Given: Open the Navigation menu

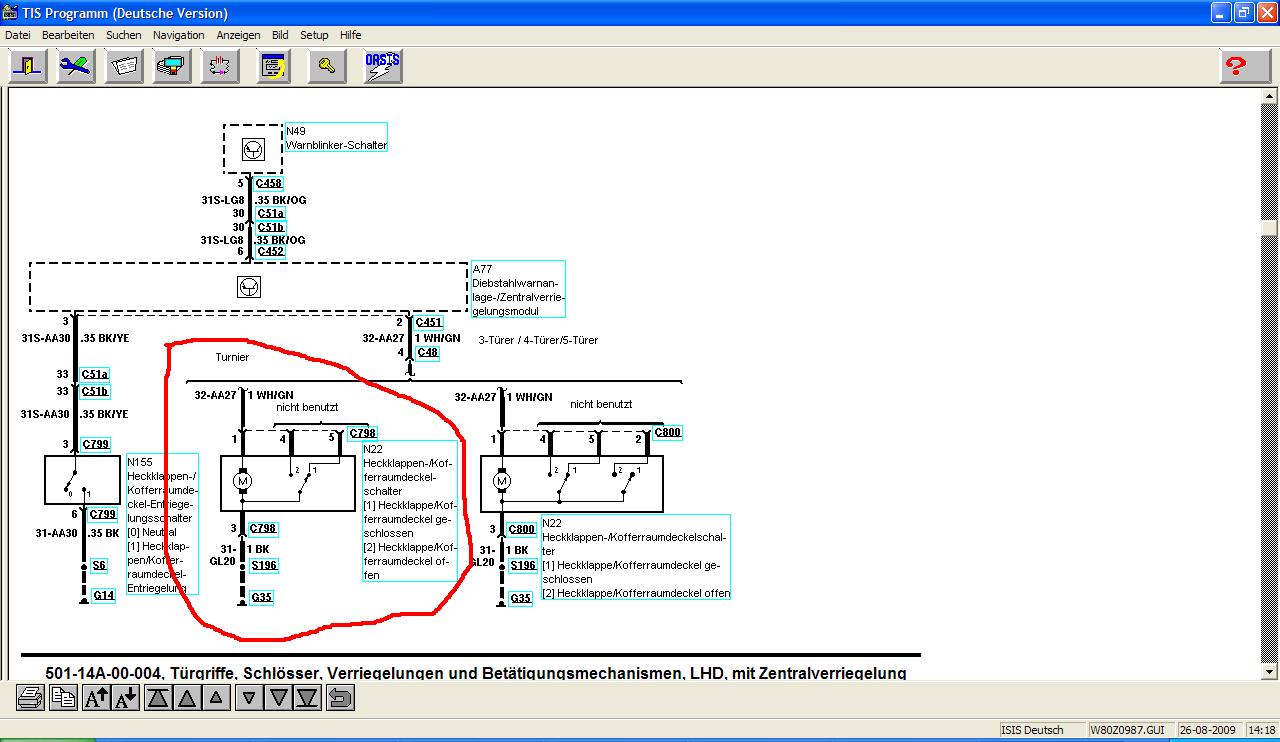Looking at the screenshot, I should coord(178,35).
